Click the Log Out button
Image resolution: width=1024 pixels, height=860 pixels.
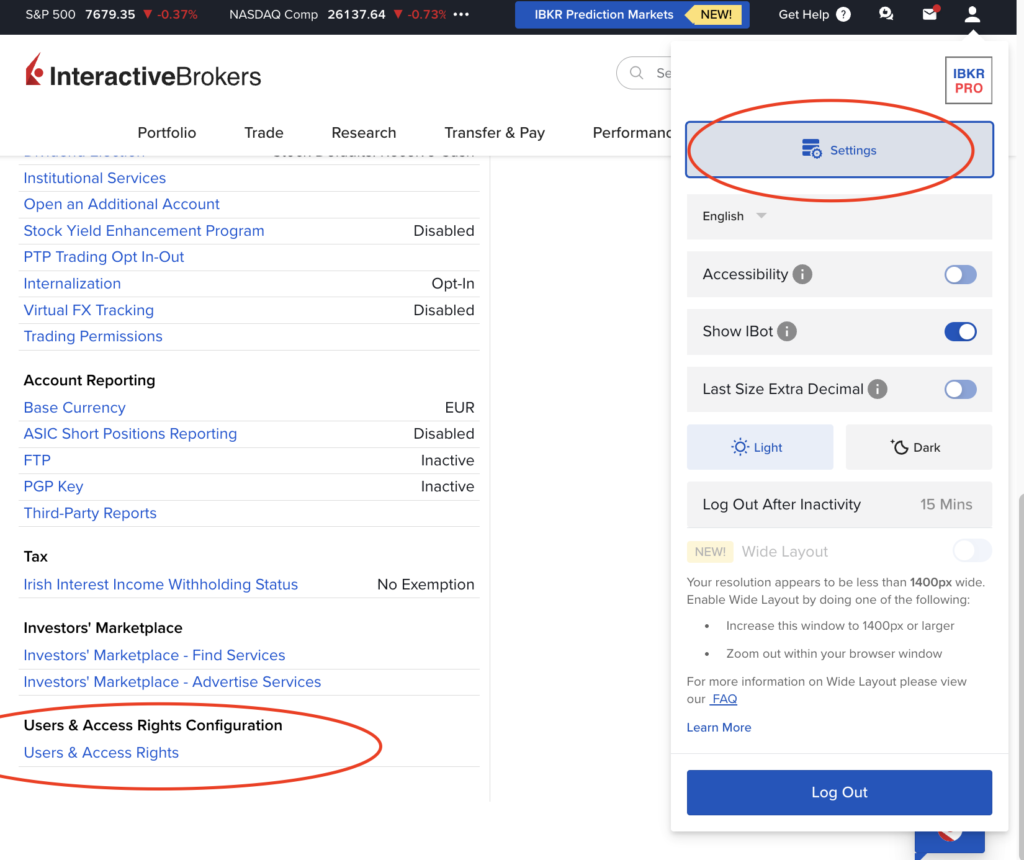(x=839, y=792)
